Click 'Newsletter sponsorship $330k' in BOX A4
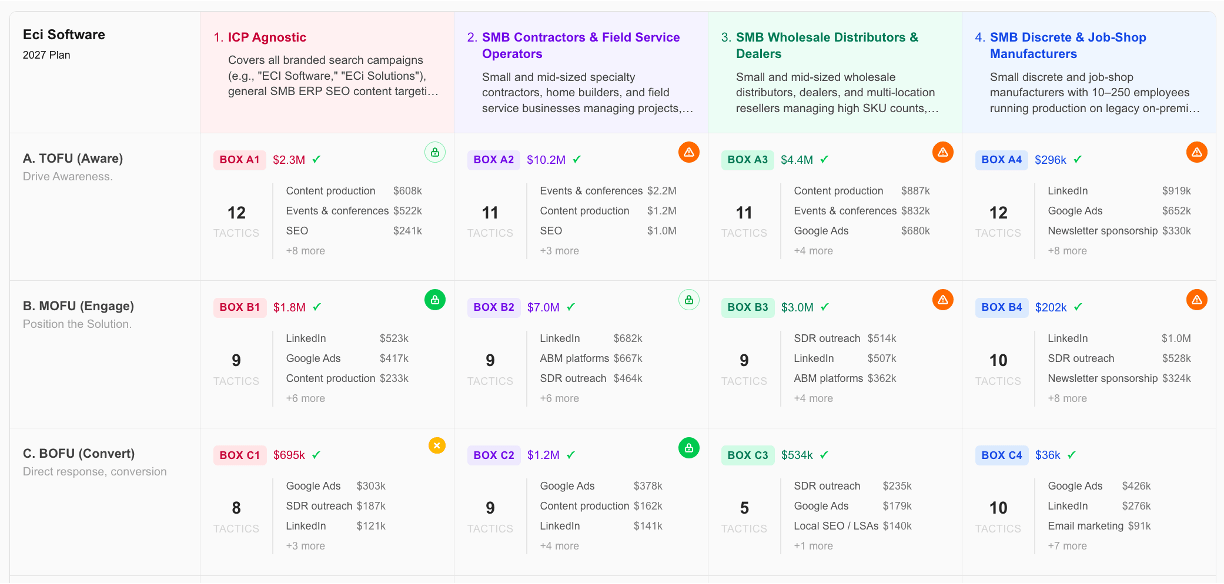The height and width of the screenshot is (584, 1224). [x=1119, y=231]
